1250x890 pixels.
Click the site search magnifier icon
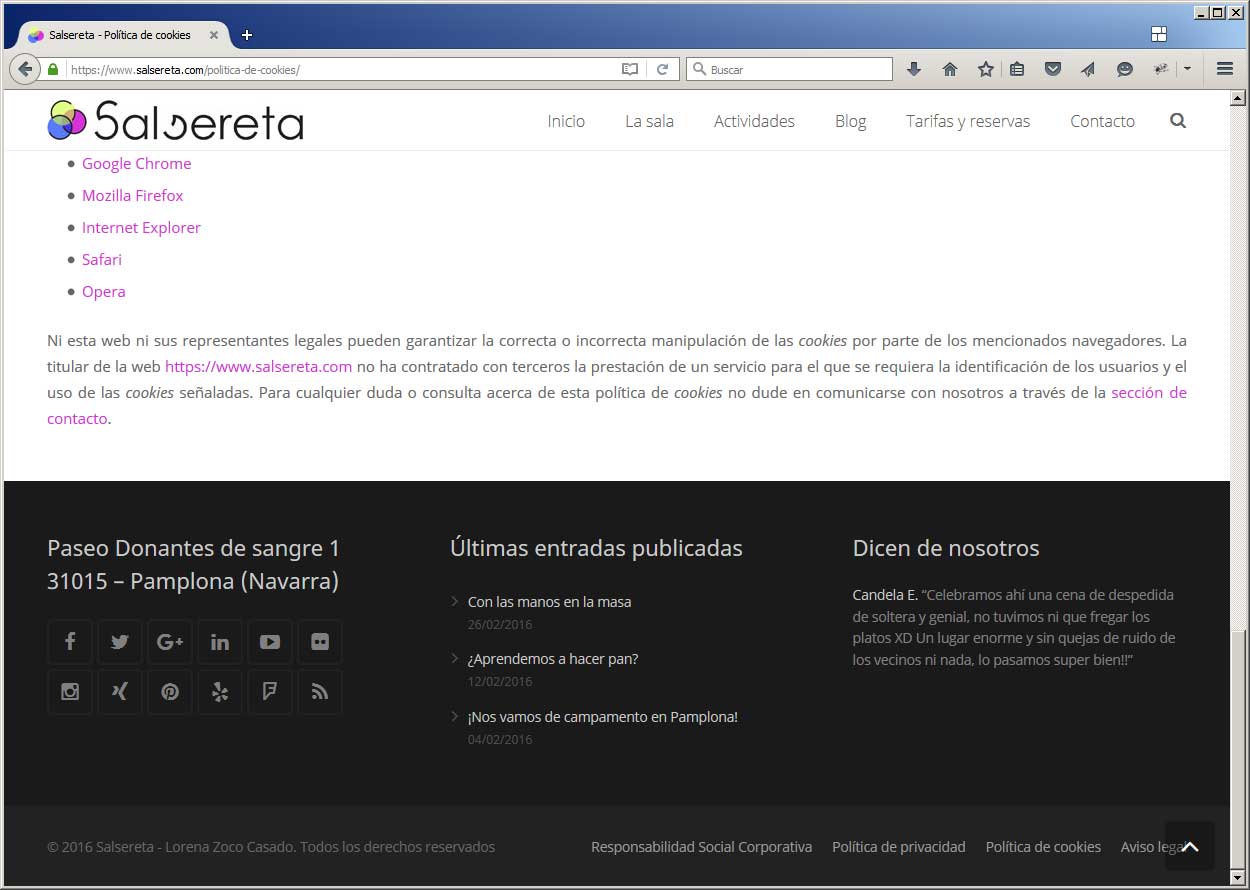1178,121
